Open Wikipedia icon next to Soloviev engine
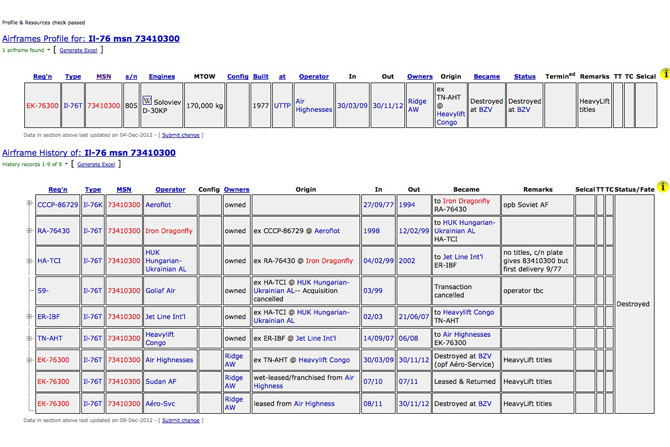Image resolution: width=670 pixels, height=447 pixels. coord(147,100)
